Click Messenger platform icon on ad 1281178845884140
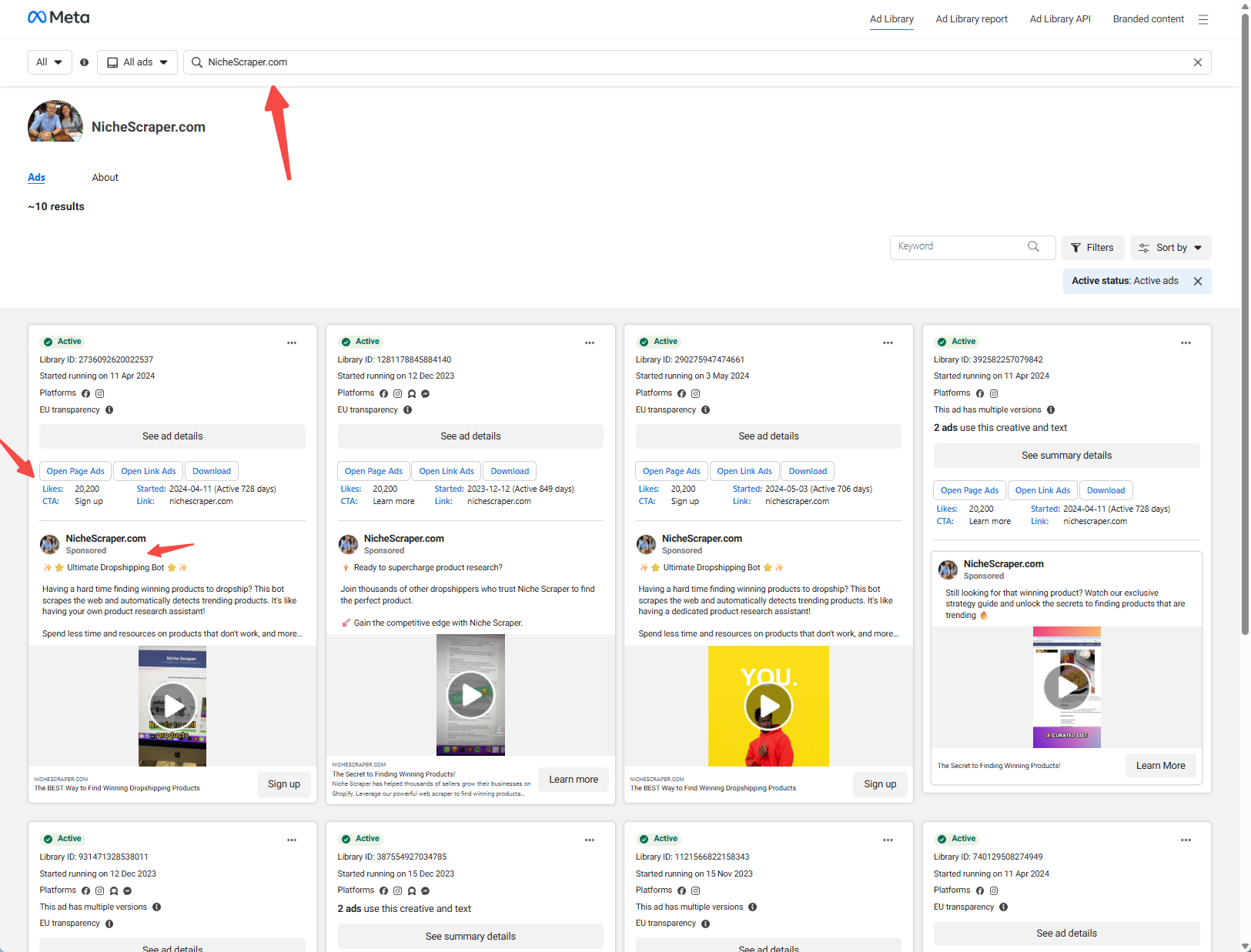1251x952 pixels. pos(425,393)
